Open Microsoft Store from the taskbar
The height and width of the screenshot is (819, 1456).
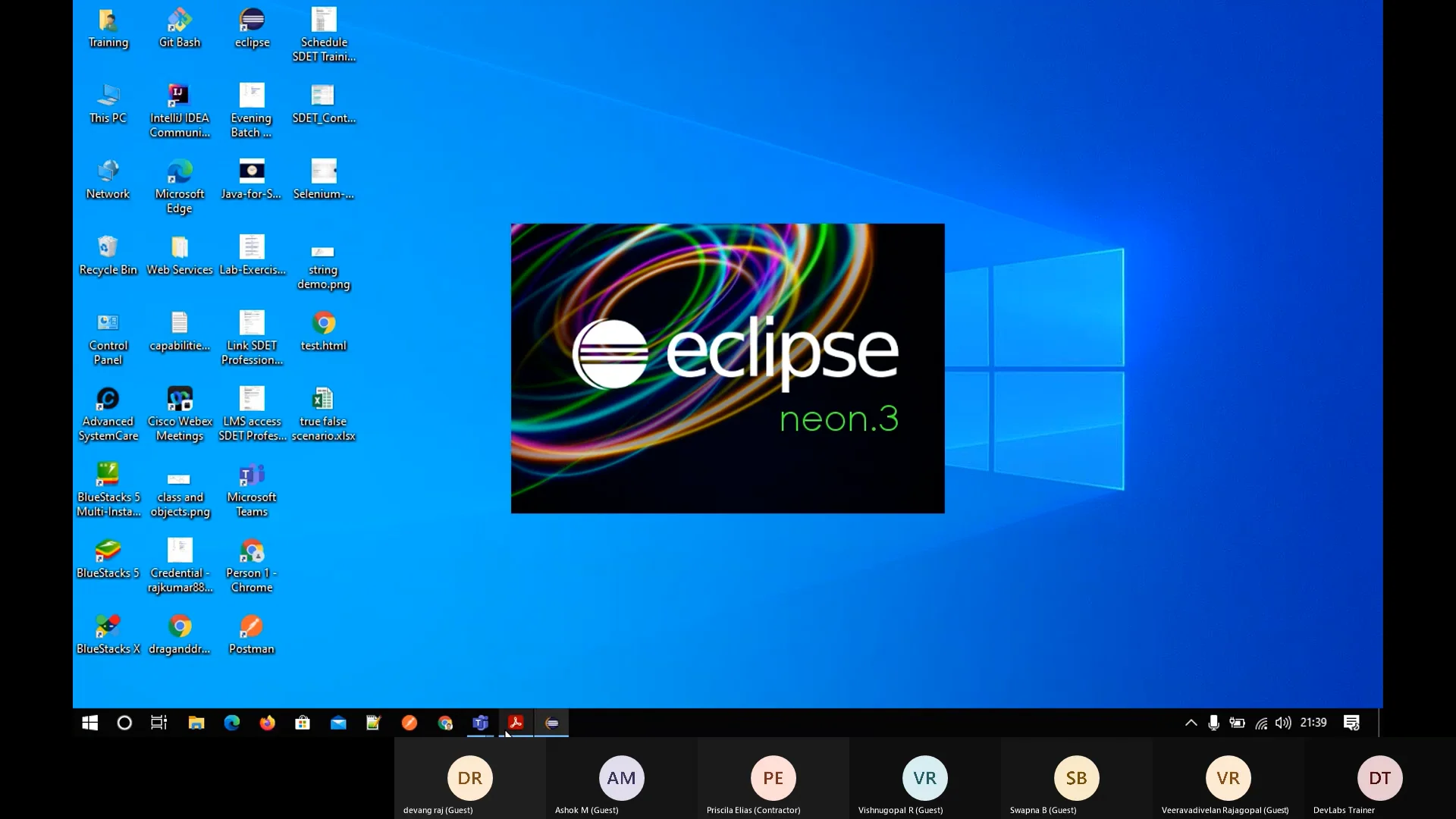coord(303,723)
